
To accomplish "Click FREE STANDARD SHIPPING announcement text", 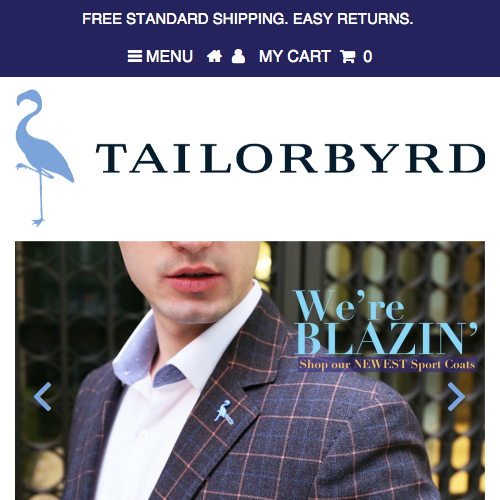I will [x=185, y=19].
